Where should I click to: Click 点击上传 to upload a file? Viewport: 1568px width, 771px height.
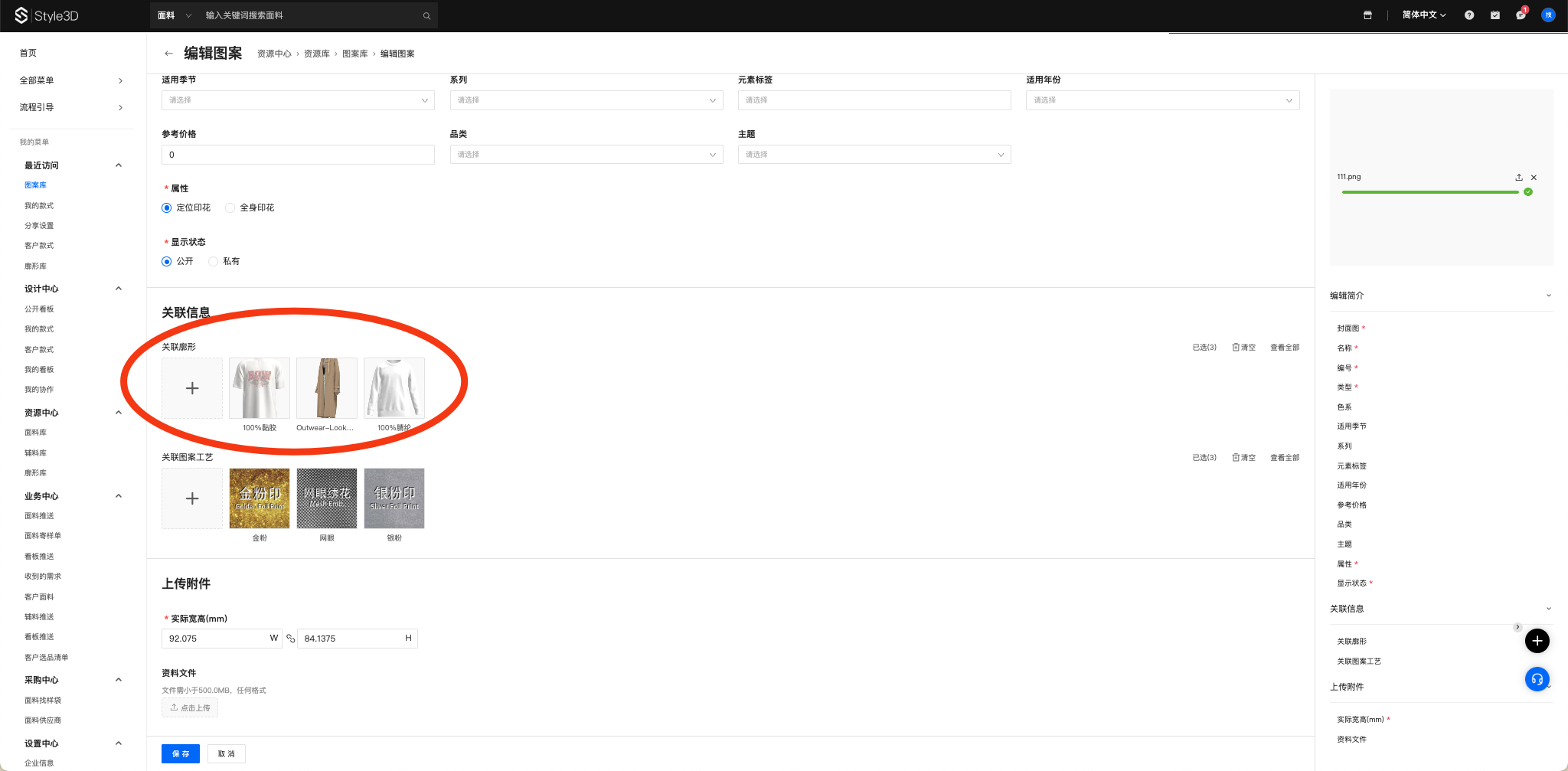(x=190, y=708)
